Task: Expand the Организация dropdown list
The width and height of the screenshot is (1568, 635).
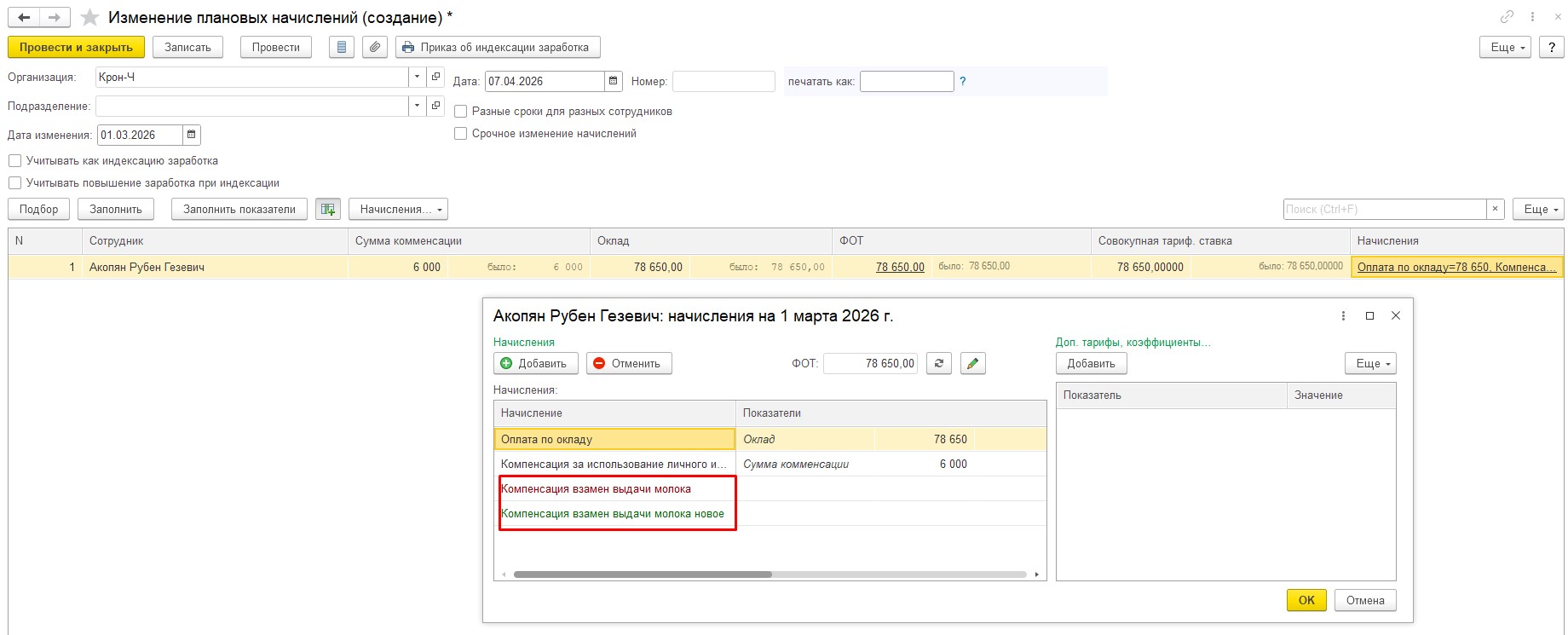Action: click(x=417, y=77)
